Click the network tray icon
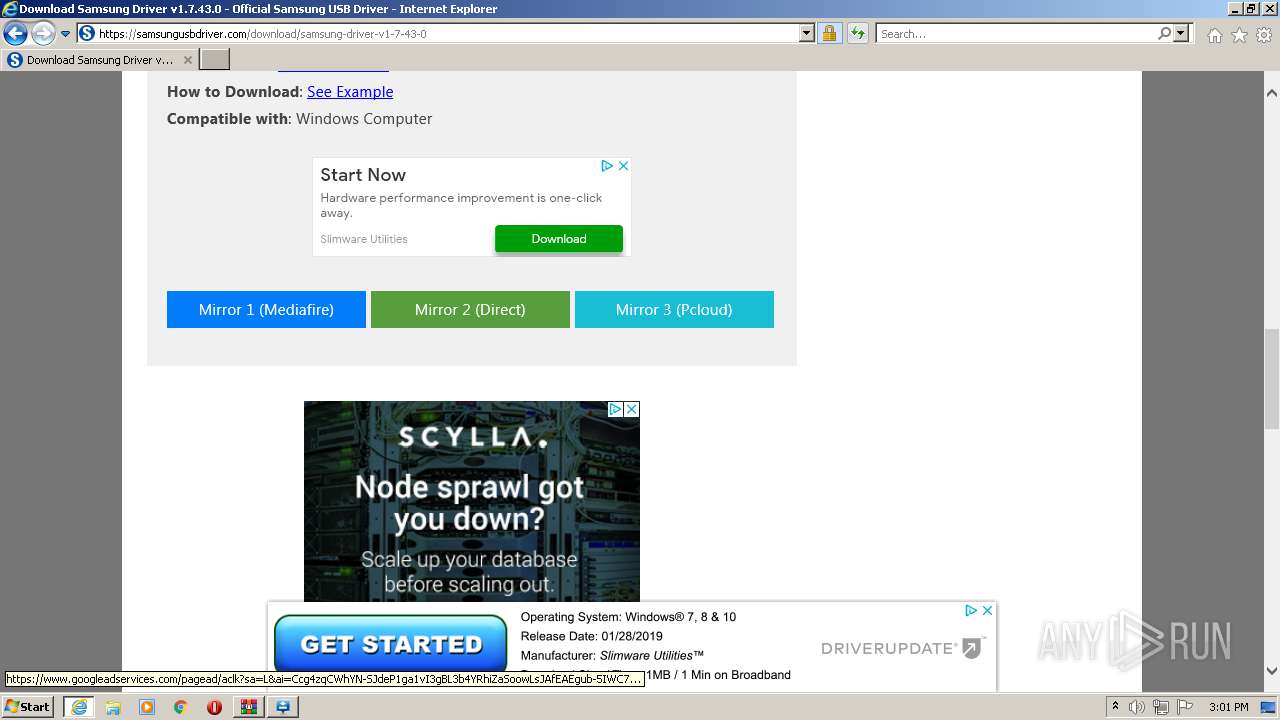Viewport: 1280px width, 720px height. [1161, 707]
